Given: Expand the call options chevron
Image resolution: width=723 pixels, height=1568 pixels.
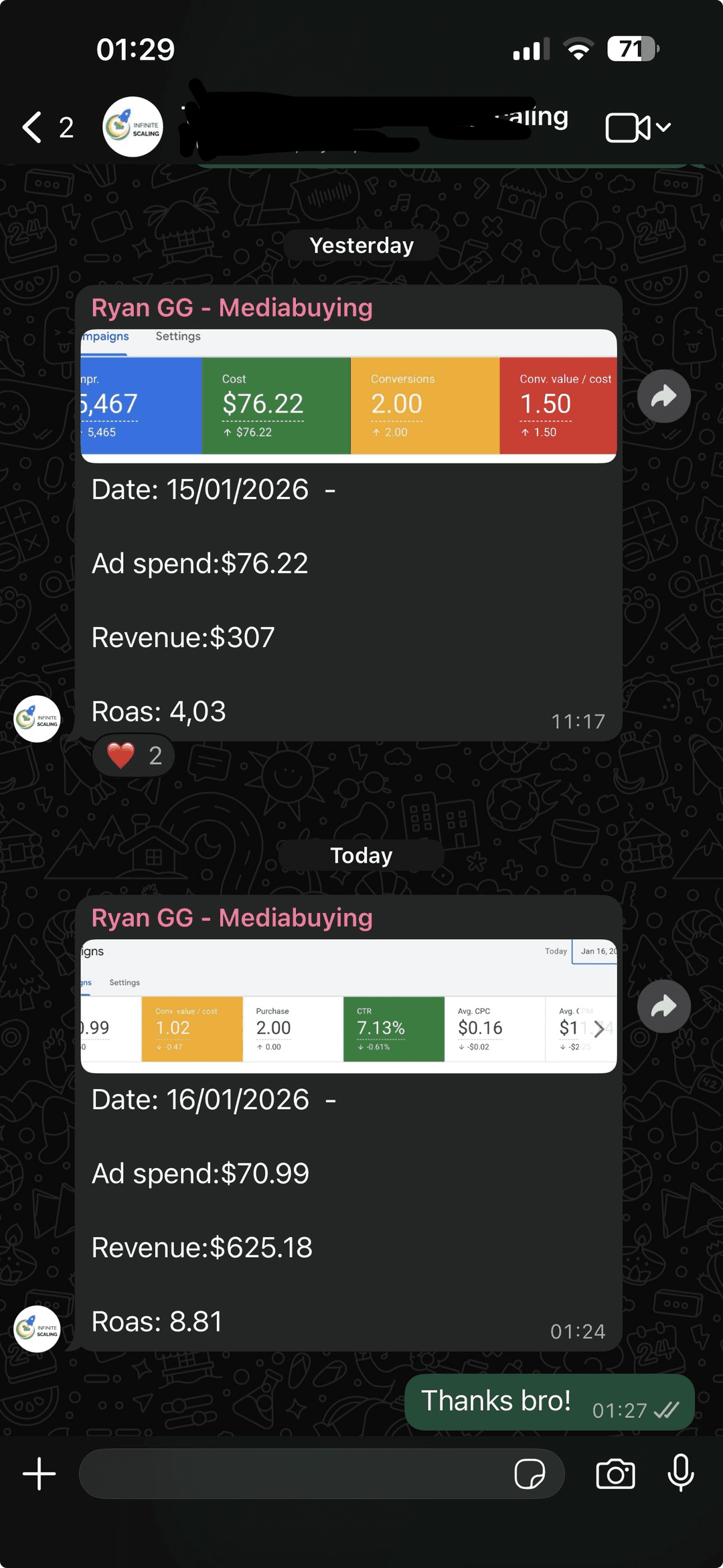Looking at the screenshot, I should pos(663,127).
